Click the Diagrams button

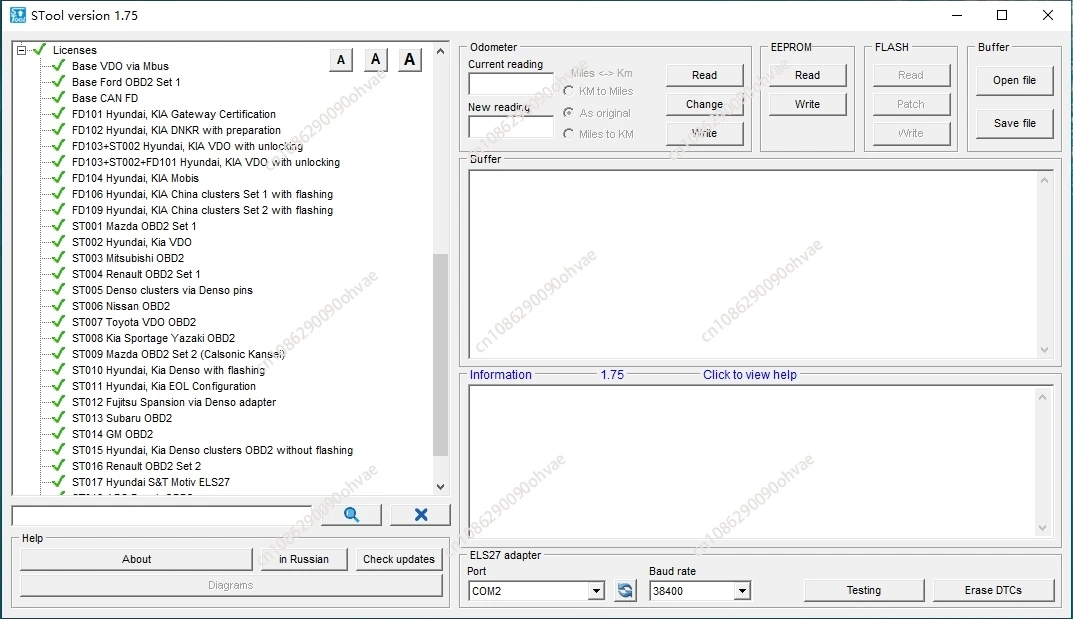pos(231,585)
